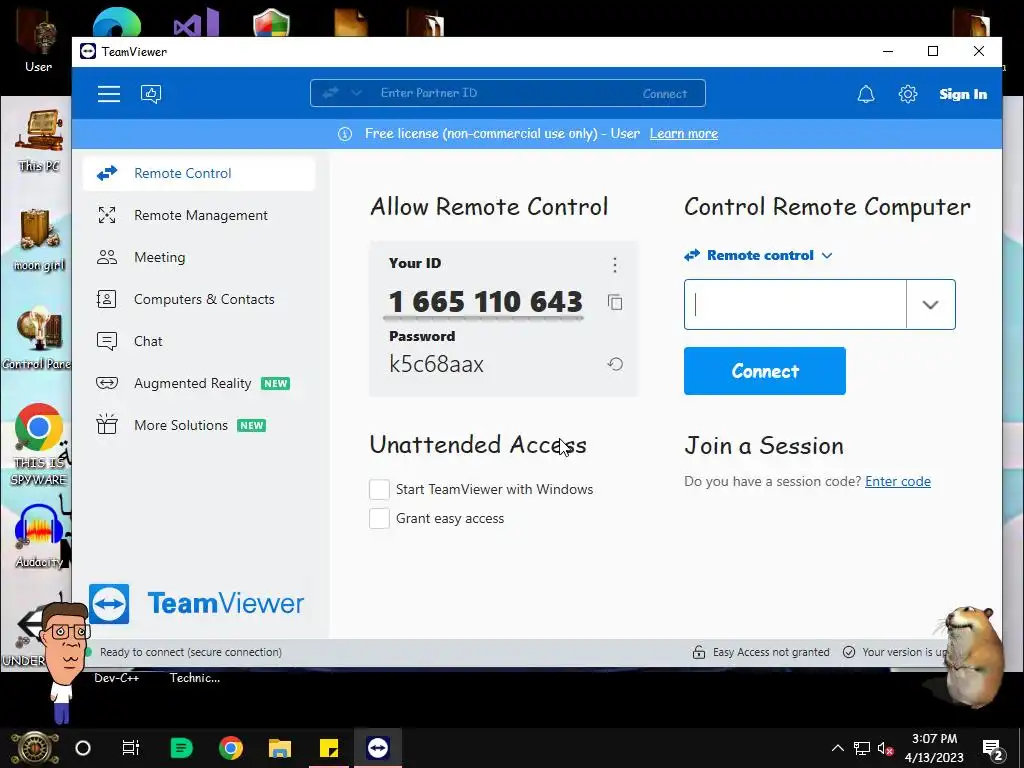Click the password text k5c68aax
Viewport: 1024px width, 768px height.
(436, 364)
